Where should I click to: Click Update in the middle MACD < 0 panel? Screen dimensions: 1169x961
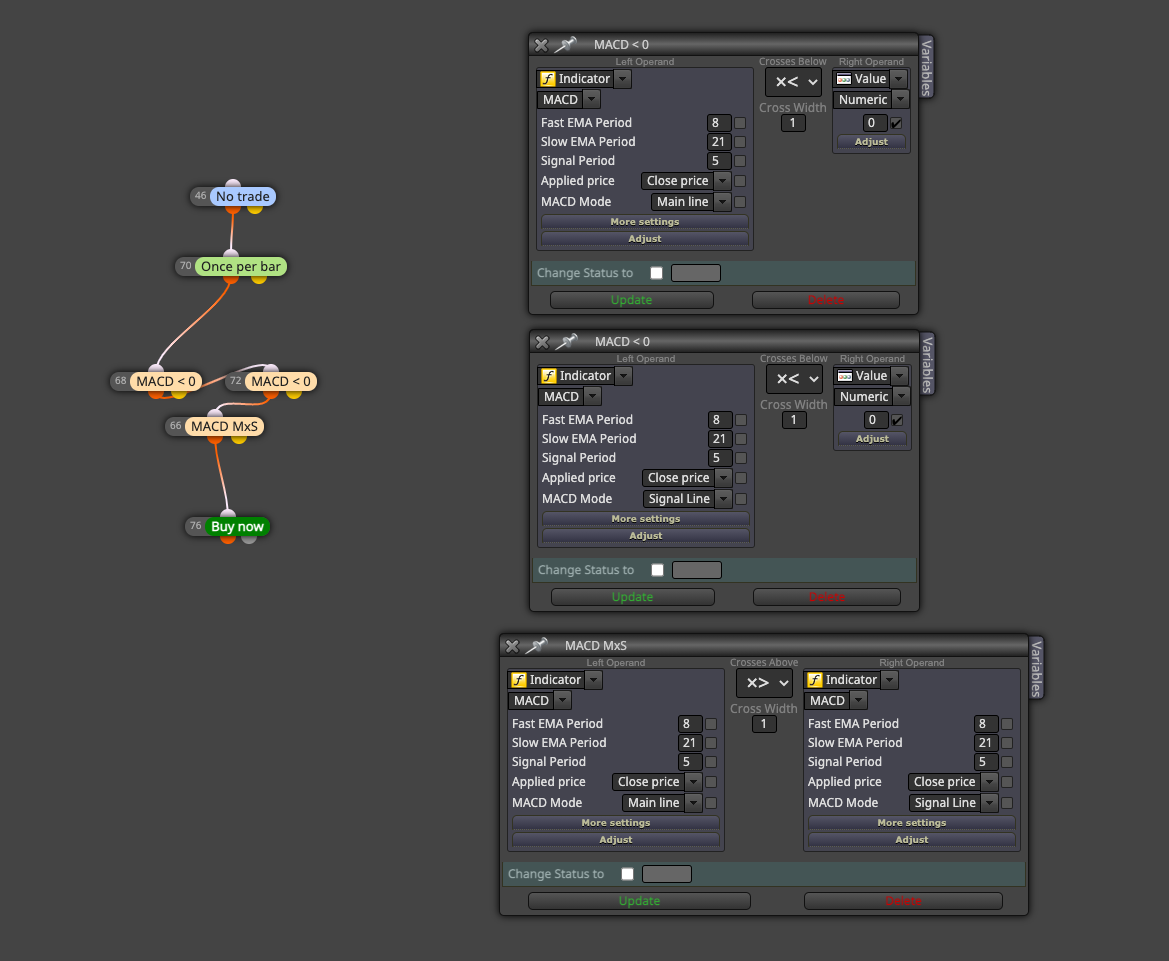632,597
